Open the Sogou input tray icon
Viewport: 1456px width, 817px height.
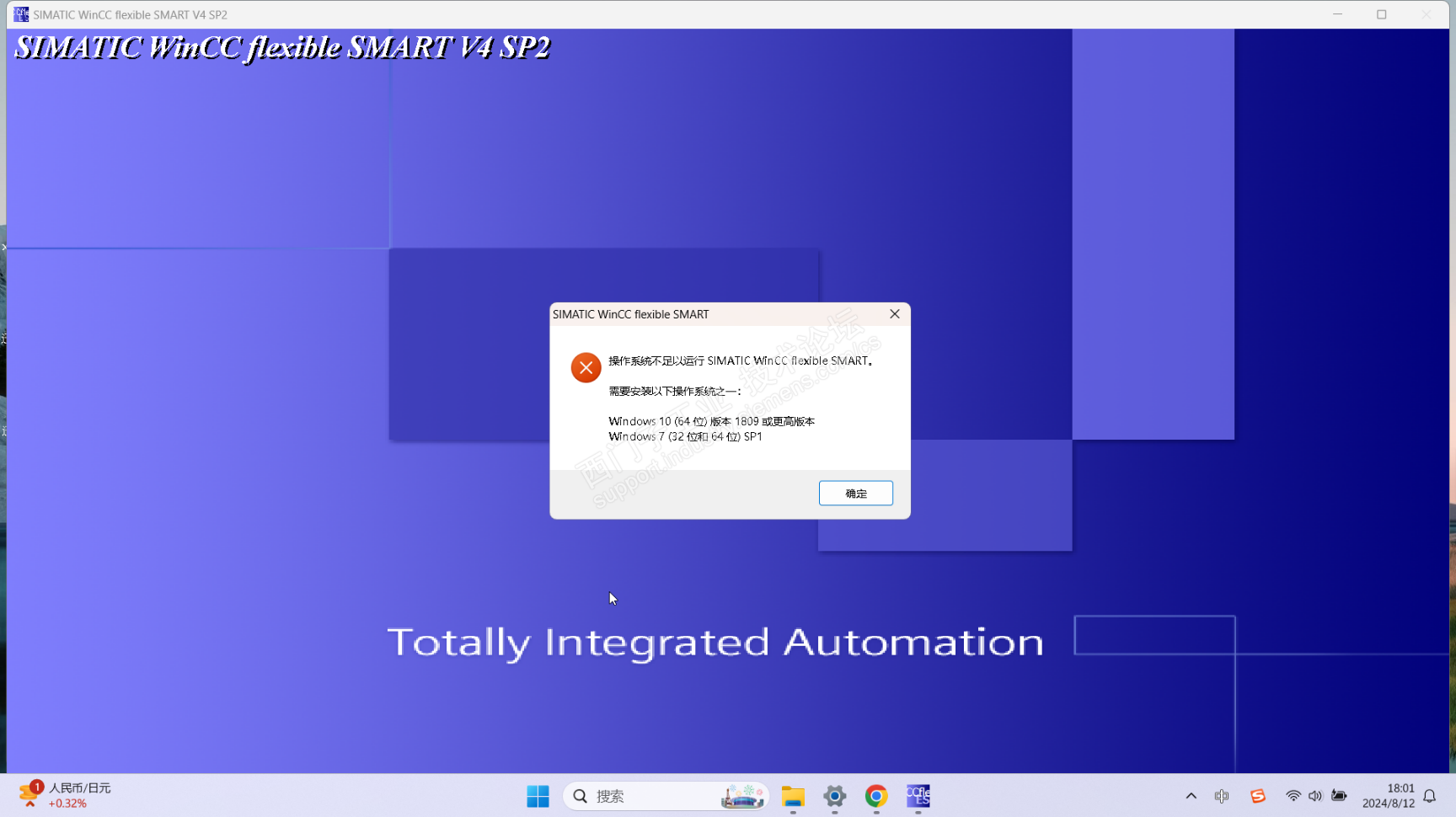point(1258,796)
